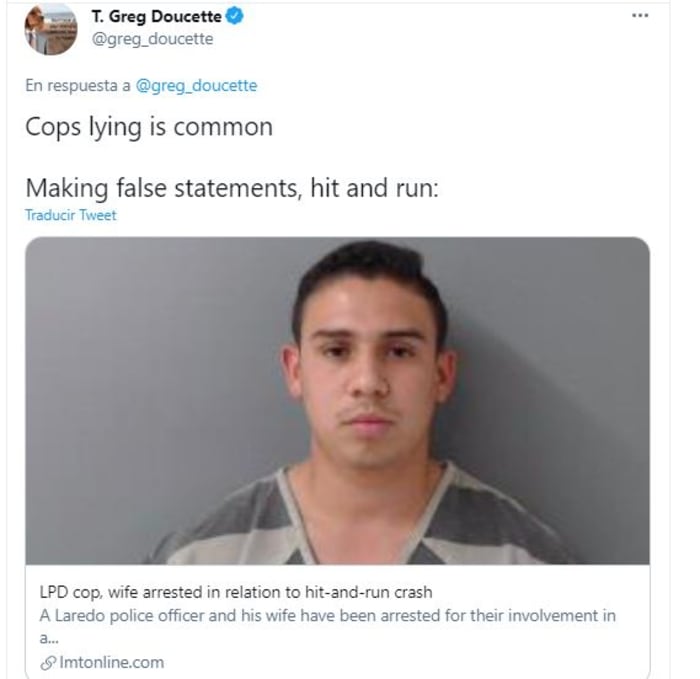
Task: Open the 'LPD cop, wife arrested' headline
Action: click(x=236, y=592)
